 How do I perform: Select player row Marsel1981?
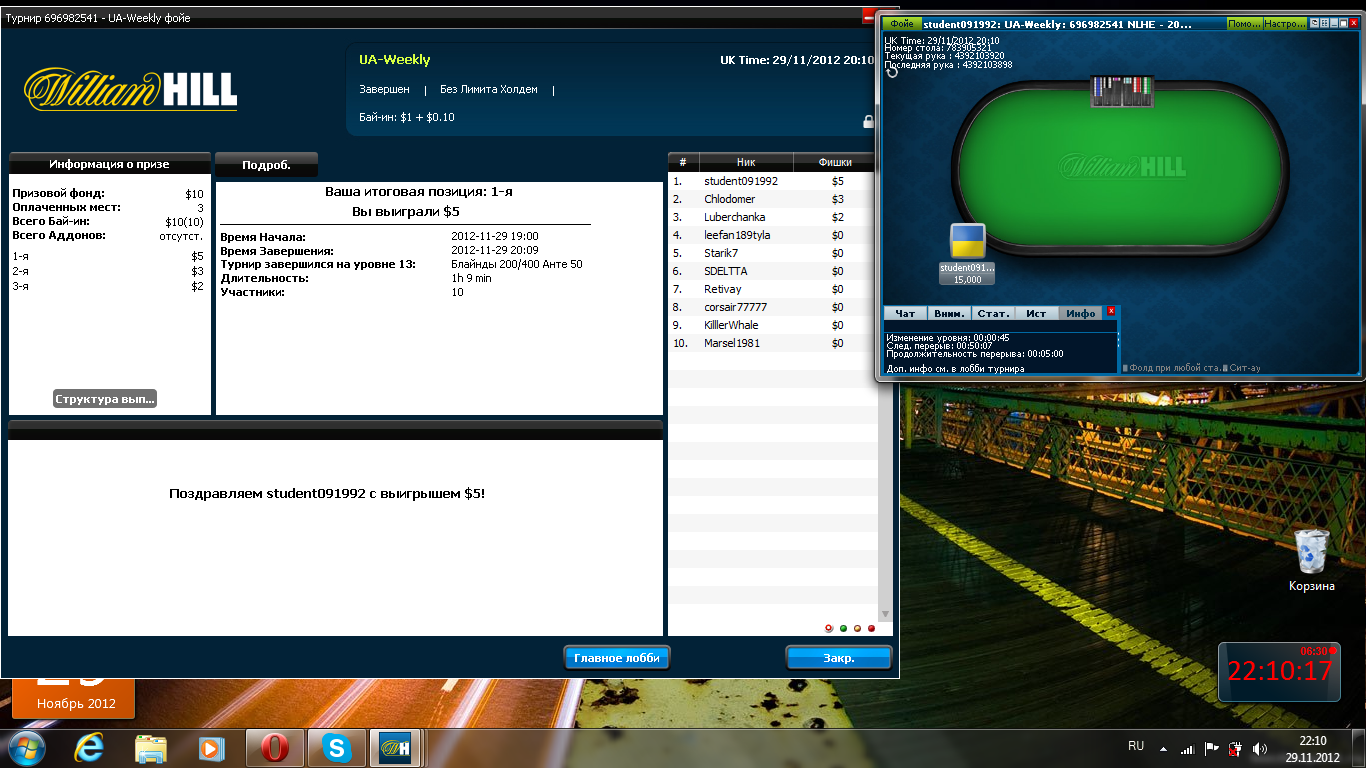(773, 343)
